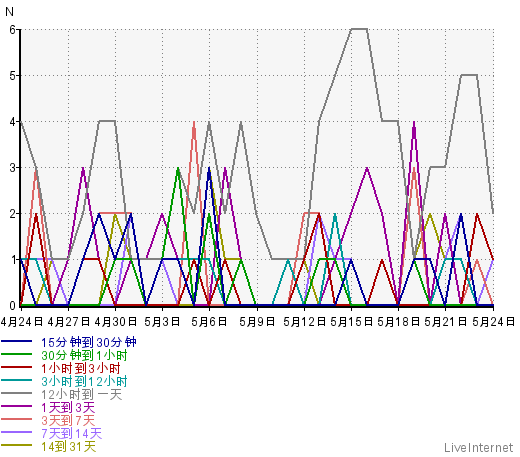The height and width of the screenshot is (457, 520).
Task: Click the gray 12小时到一天 legend line
Action: coord(17,393)
